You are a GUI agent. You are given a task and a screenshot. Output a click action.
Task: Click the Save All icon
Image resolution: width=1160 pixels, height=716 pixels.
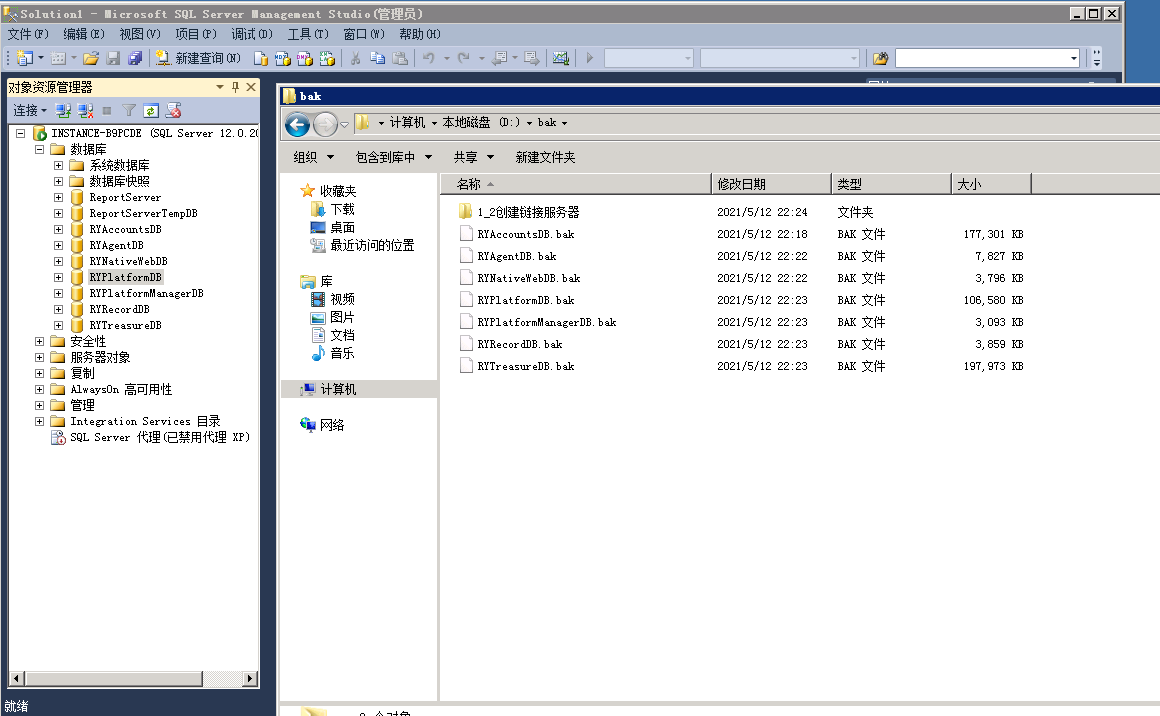coord(135,58)
